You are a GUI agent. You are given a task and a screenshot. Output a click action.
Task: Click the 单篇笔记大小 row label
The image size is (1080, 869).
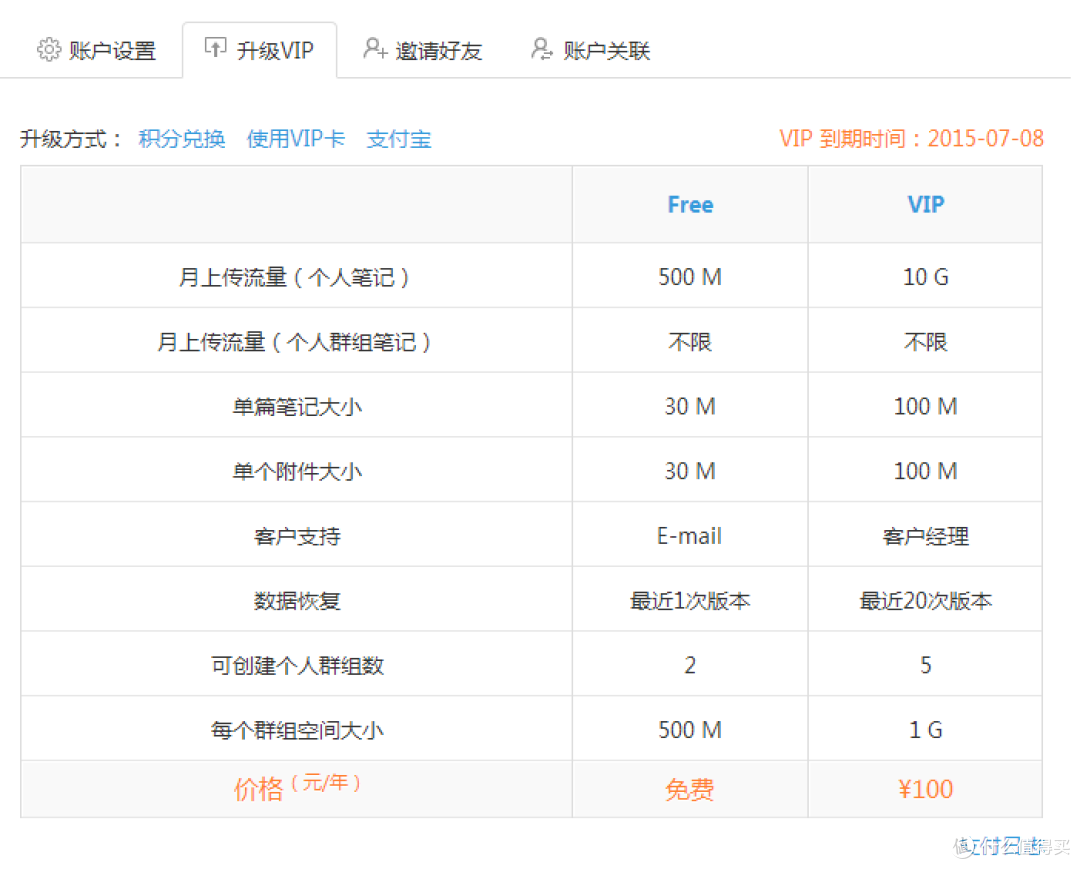tap(296, 406)
